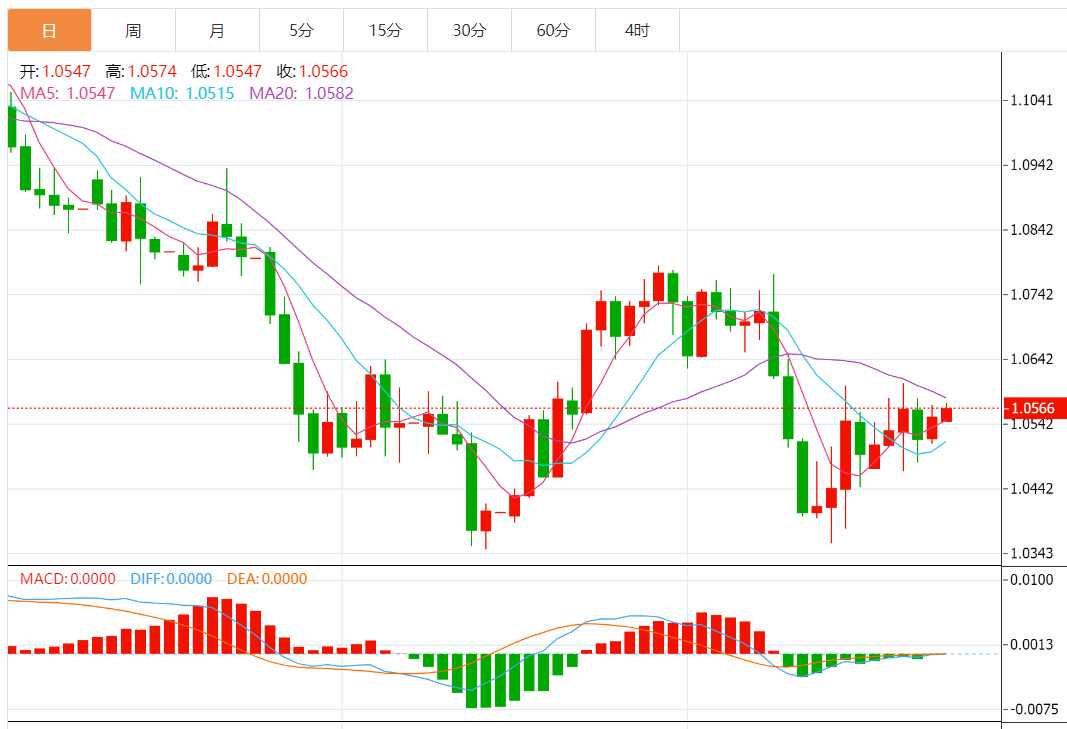The image size is (1067, 729).
Task: Switch to the 4时 timeframe tab
Action: 638,31
